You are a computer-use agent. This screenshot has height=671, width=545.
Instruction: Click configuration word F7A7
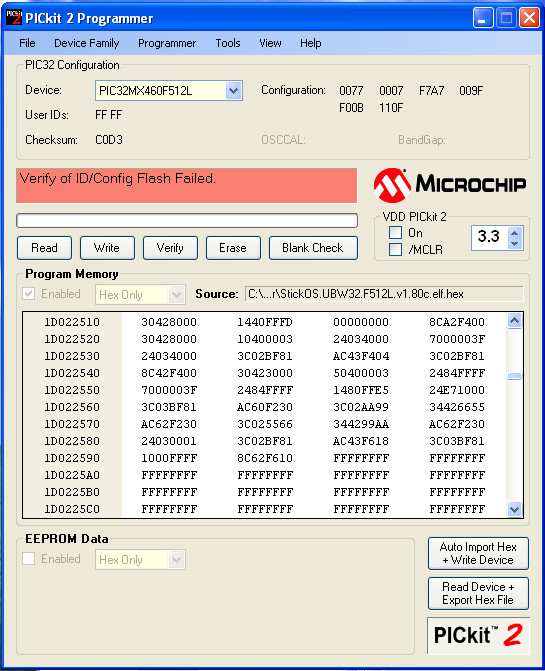(431, 91)
